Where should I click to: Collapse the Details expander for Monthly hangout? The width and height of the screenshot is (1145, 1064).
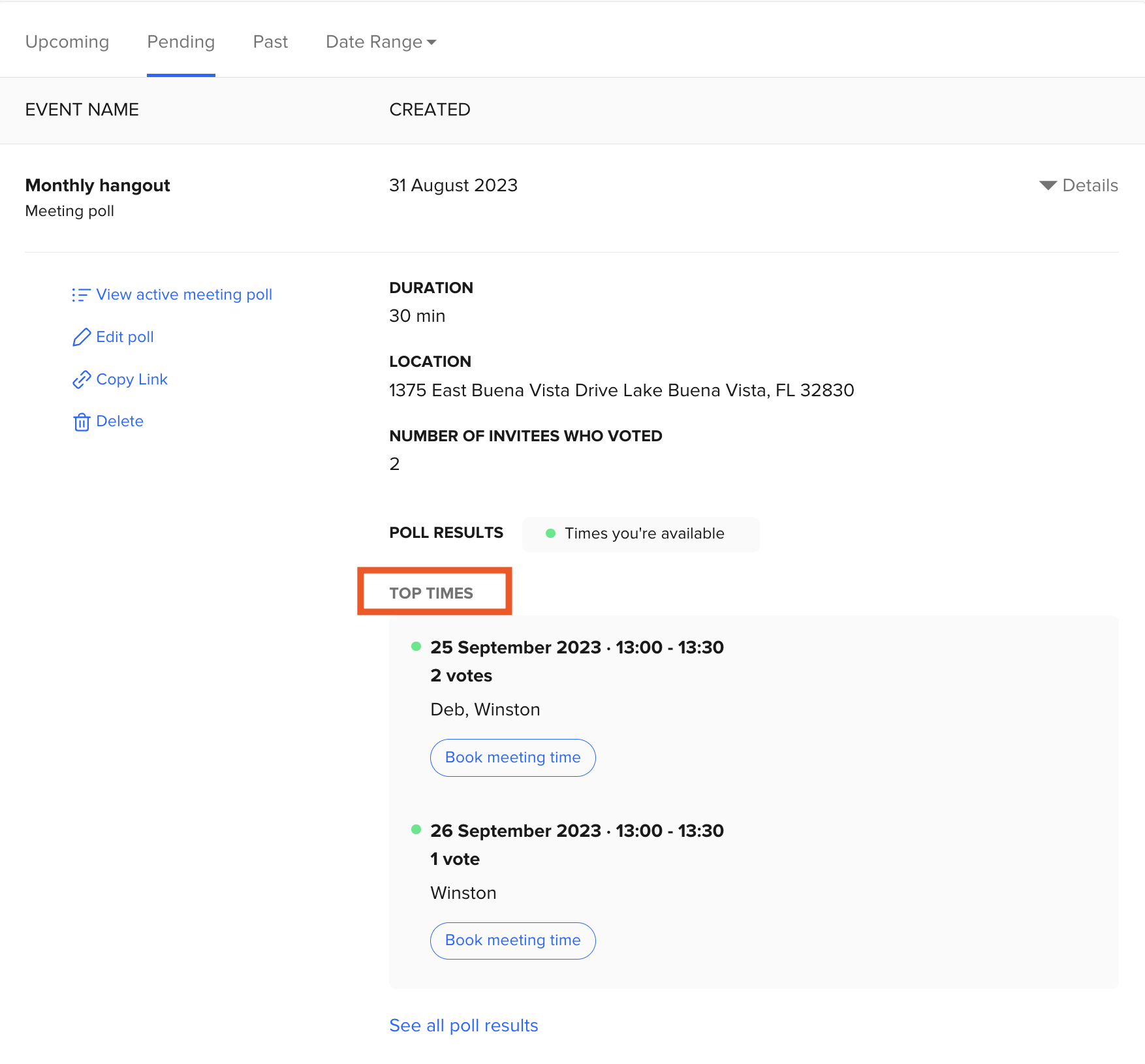(1078, 185)
